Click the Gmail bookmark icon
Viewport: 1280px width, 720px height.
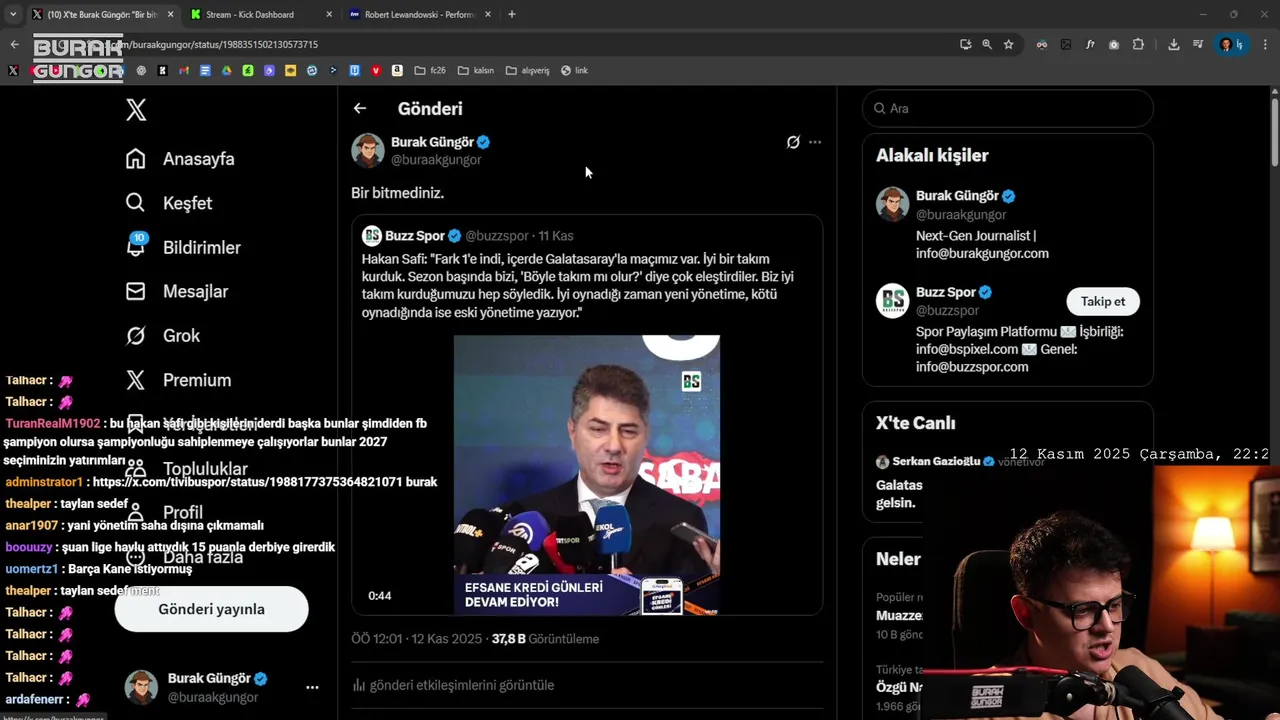[184, 70]
